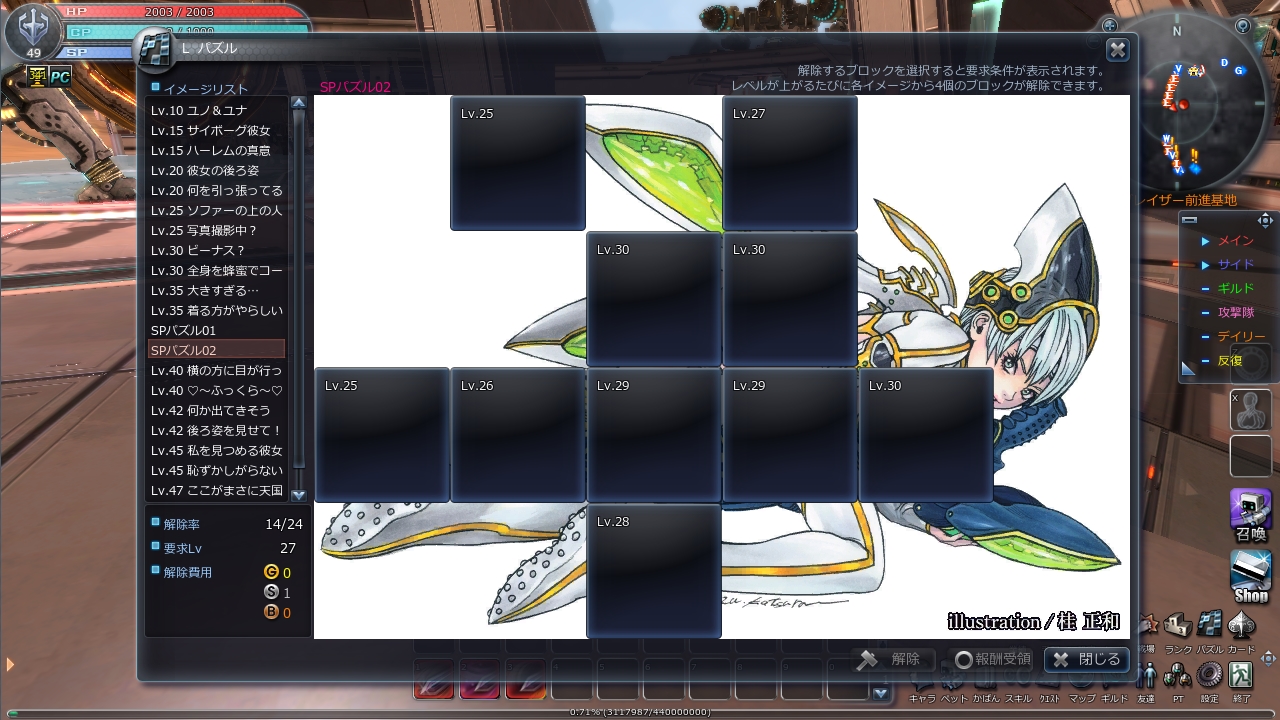Select Lv.20 彼女の後ろ姿 image
This screenshot has width=1280, height=720.
tap(217, 170)
